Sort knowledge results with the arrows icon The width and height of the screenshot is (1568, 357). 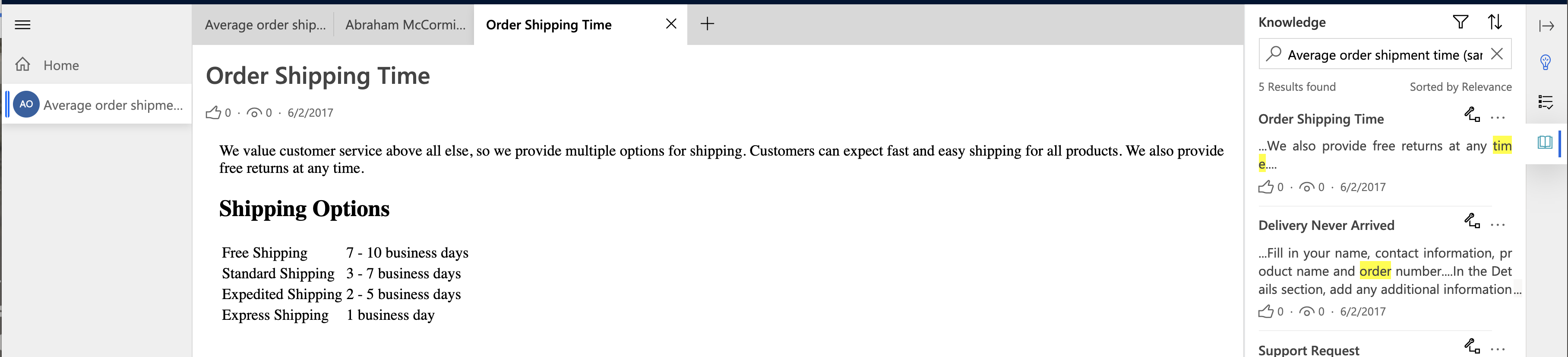tap(1495, 22)
